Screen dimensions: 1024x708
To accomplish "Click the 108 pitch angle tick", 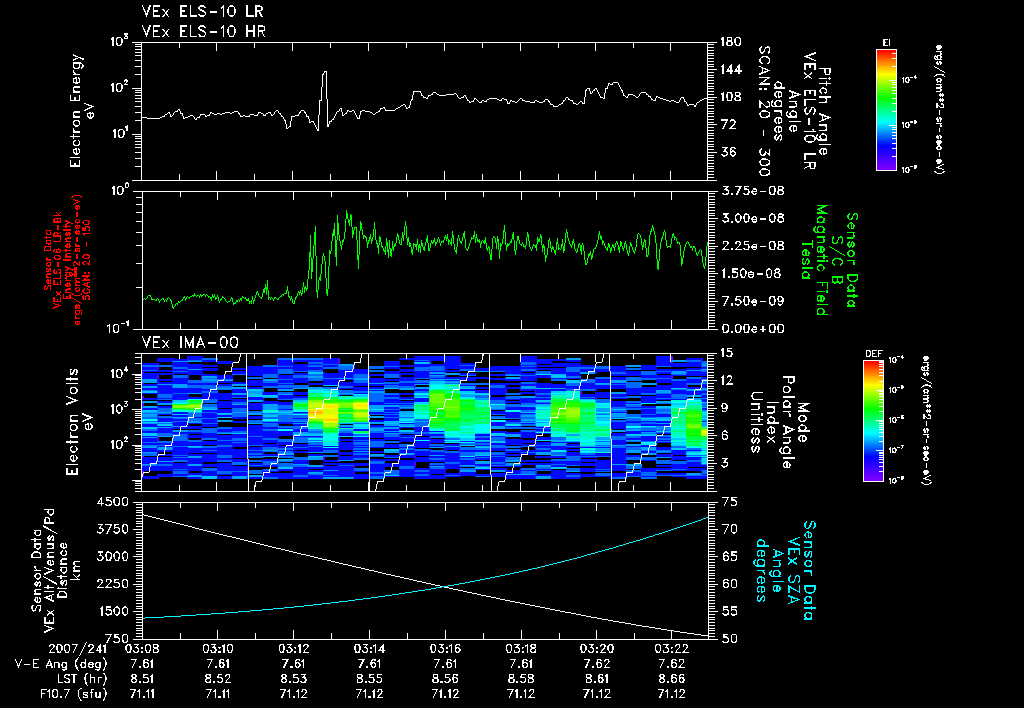I will (730, 97).
